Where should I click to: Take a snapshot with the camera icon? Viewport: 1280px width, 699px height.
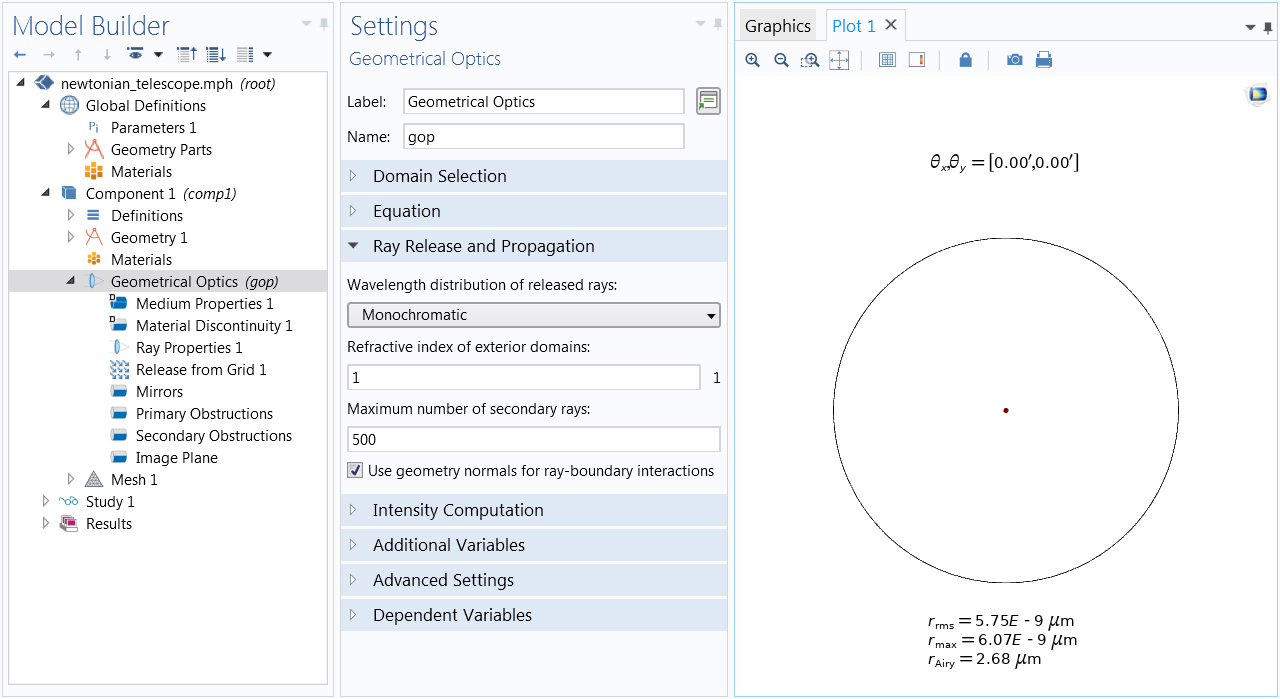click(x=1014, y=60)
